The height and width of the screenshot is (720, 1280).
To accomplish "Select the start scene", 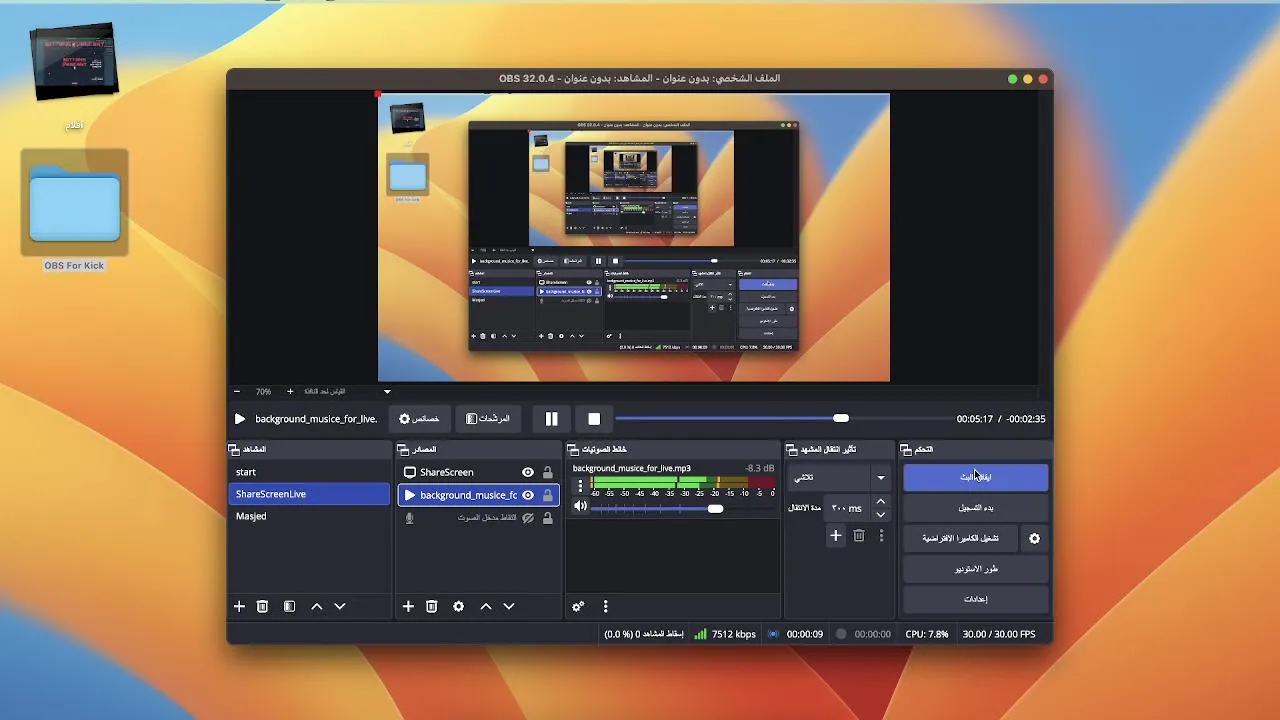I will tap(309, 472).
